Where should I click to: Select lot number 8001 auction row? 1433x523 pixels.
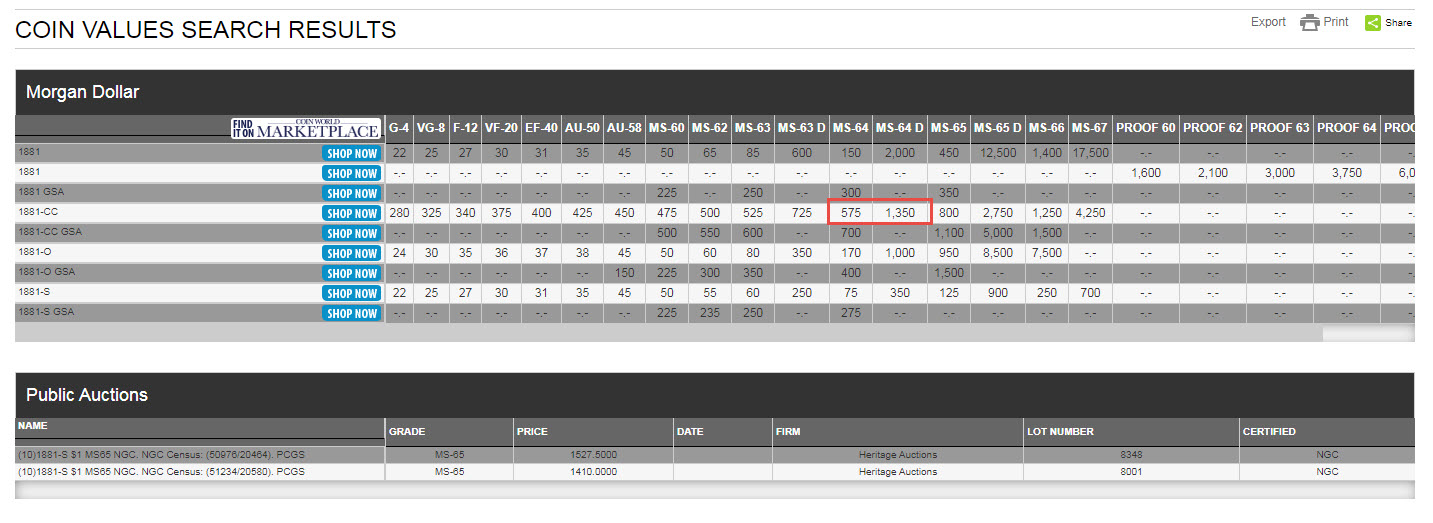(1129, 471)
